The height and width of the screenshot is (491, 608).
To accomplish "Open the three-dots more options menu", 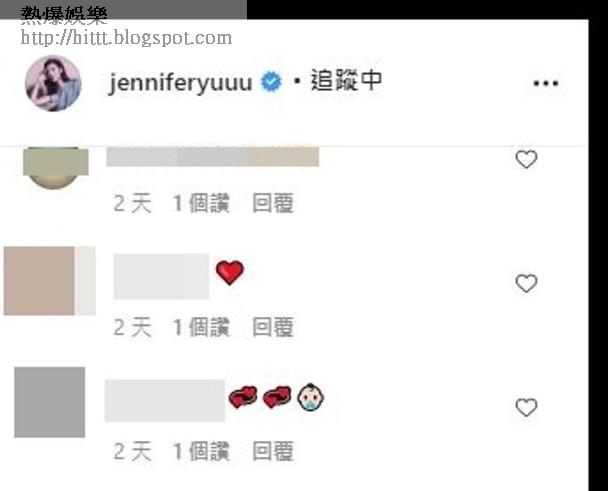I will coord(546,83).
